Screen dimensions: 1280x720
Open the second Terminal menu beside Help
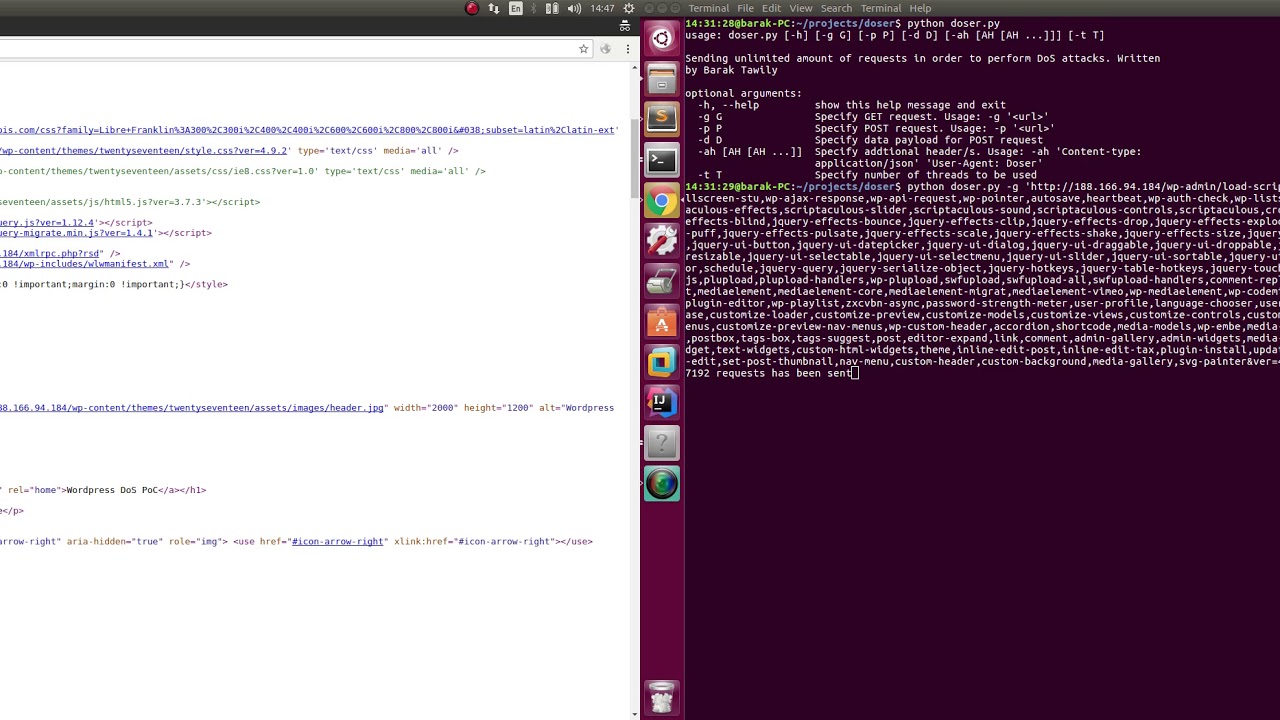pyautogui.click(x=881, y=8)
